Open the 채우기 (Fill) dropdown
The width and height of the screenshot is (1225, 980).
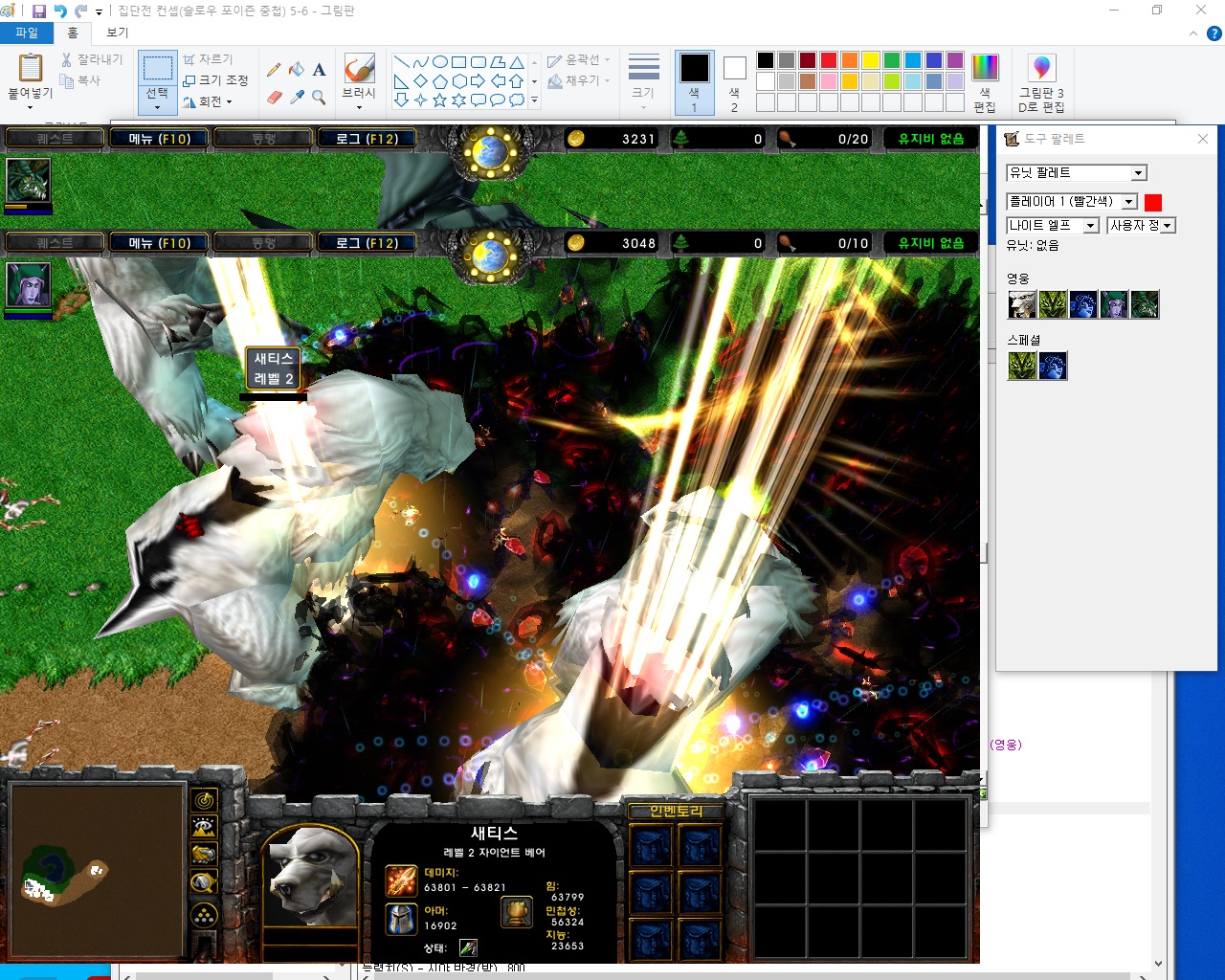(x=579, y=80)
